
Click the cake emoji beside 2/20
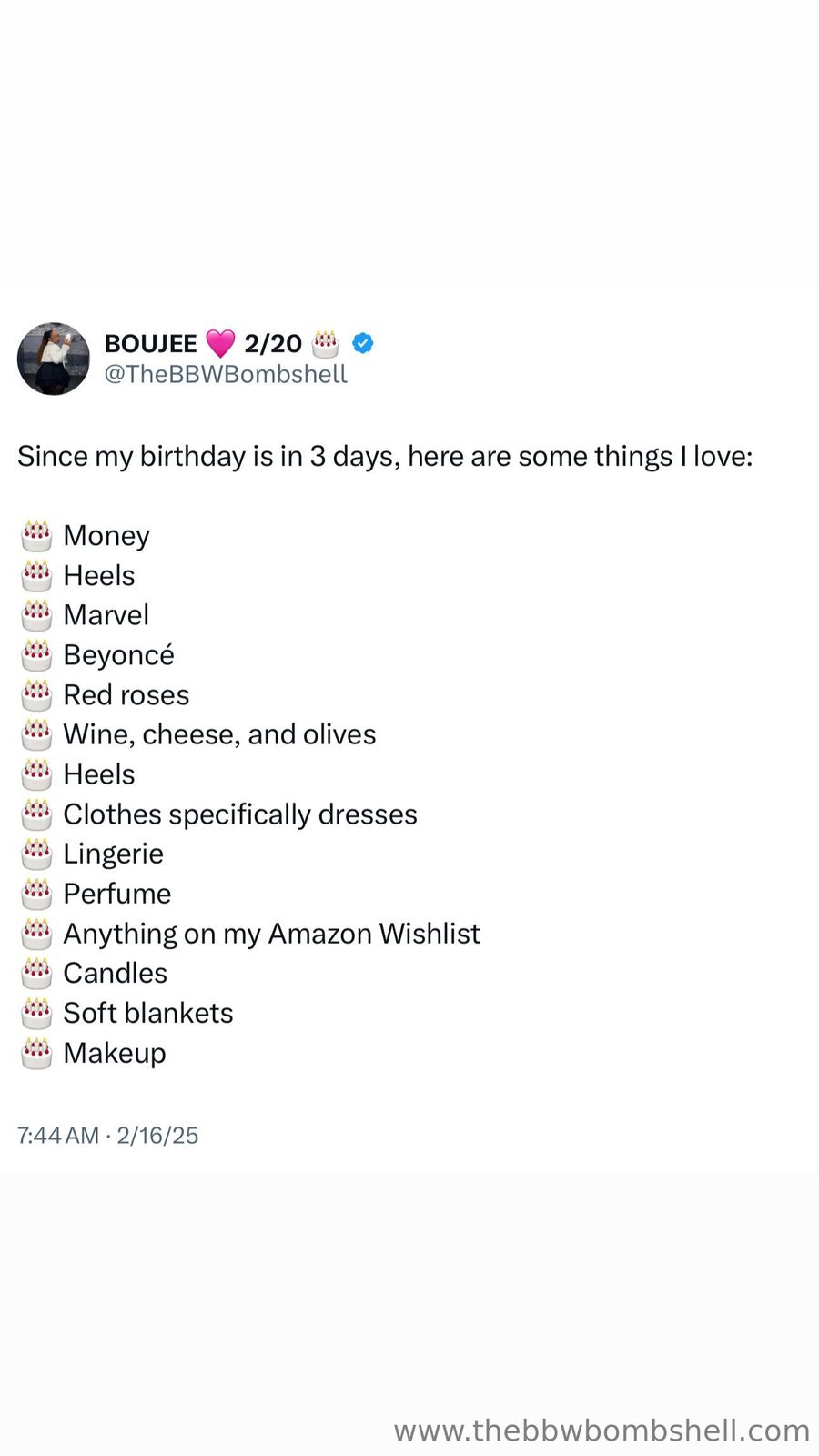coord(325,343)
